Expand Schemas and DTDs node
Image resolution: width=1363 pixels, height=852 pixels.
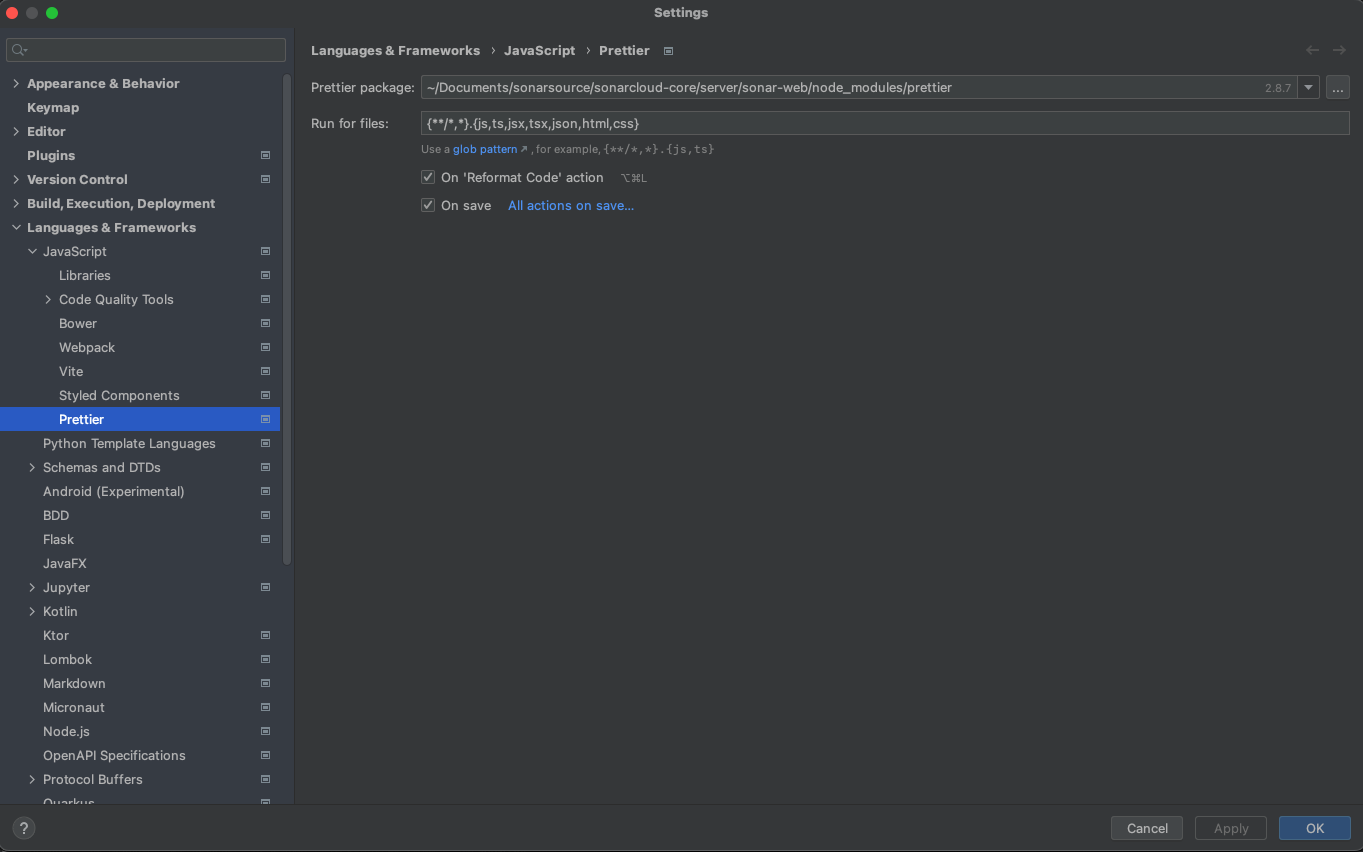tap(32, 467)
